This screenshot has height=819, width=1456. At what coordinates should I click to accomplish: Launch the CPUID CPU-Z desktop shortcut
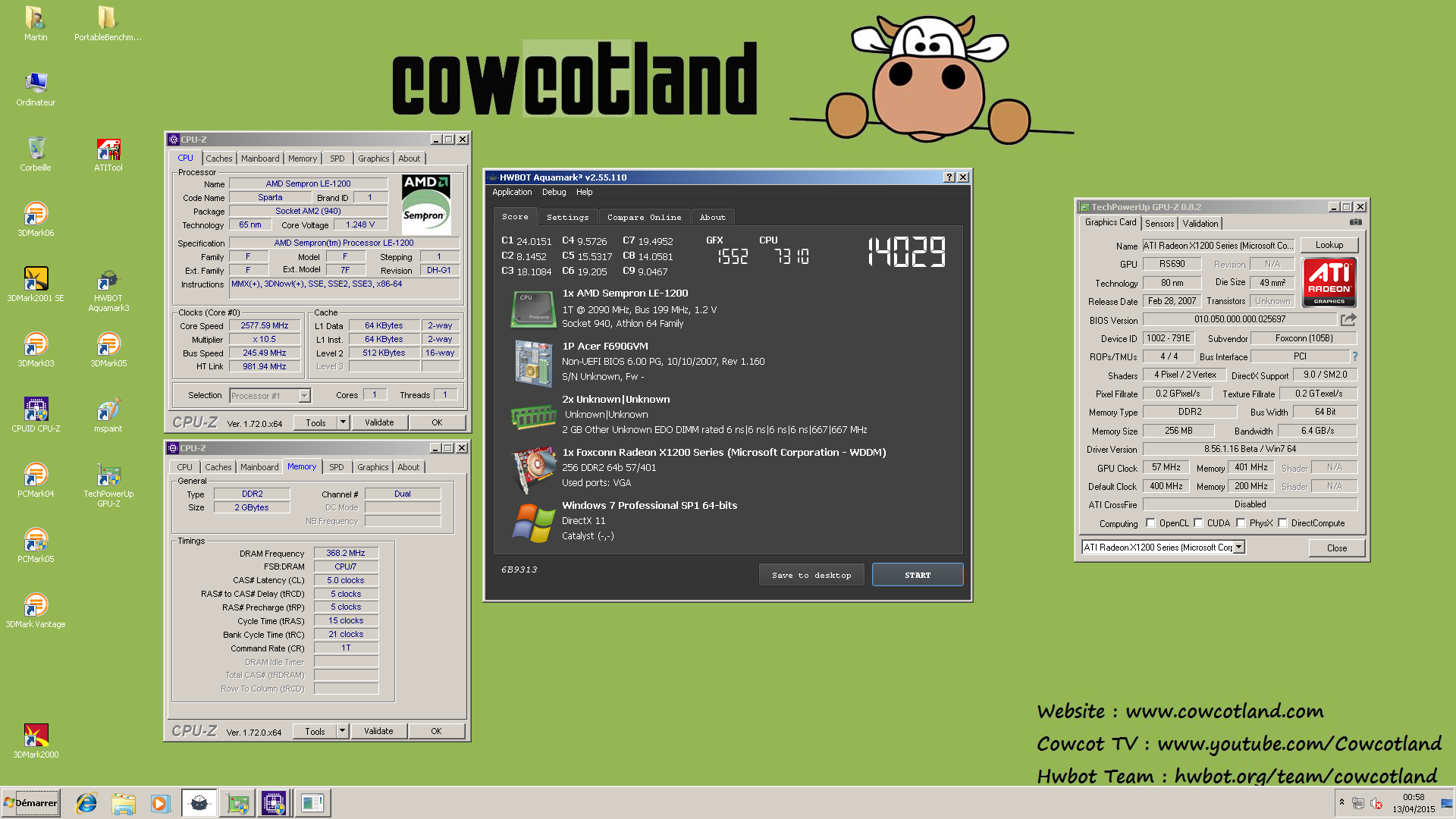point(35,414)
